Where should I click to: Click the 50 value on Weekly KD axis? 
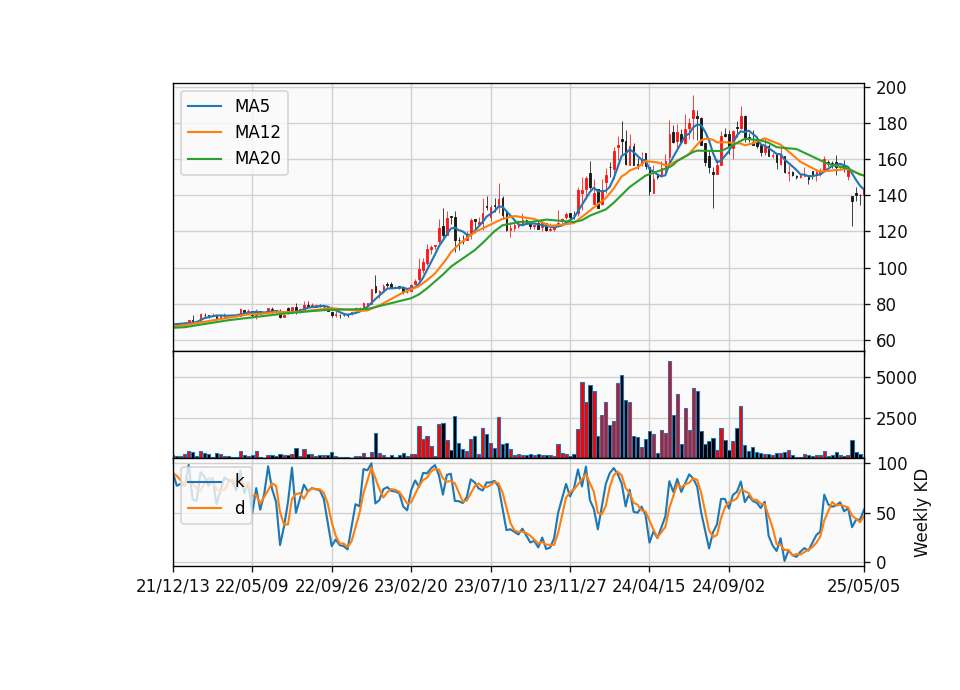pos(887,514)
